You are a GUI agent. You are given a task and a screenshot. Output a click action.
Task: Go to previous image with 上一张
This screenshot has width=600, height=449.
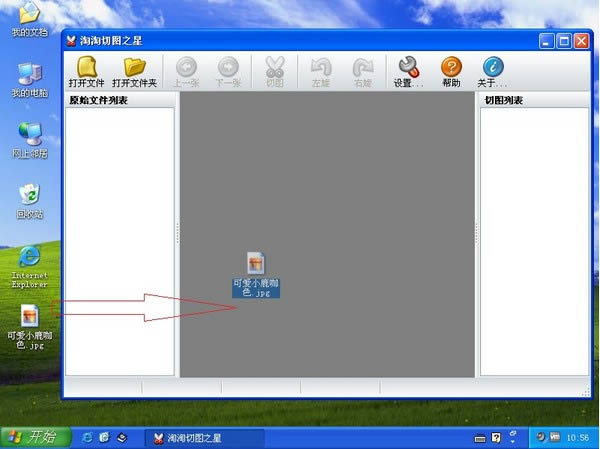coord(186,72)
